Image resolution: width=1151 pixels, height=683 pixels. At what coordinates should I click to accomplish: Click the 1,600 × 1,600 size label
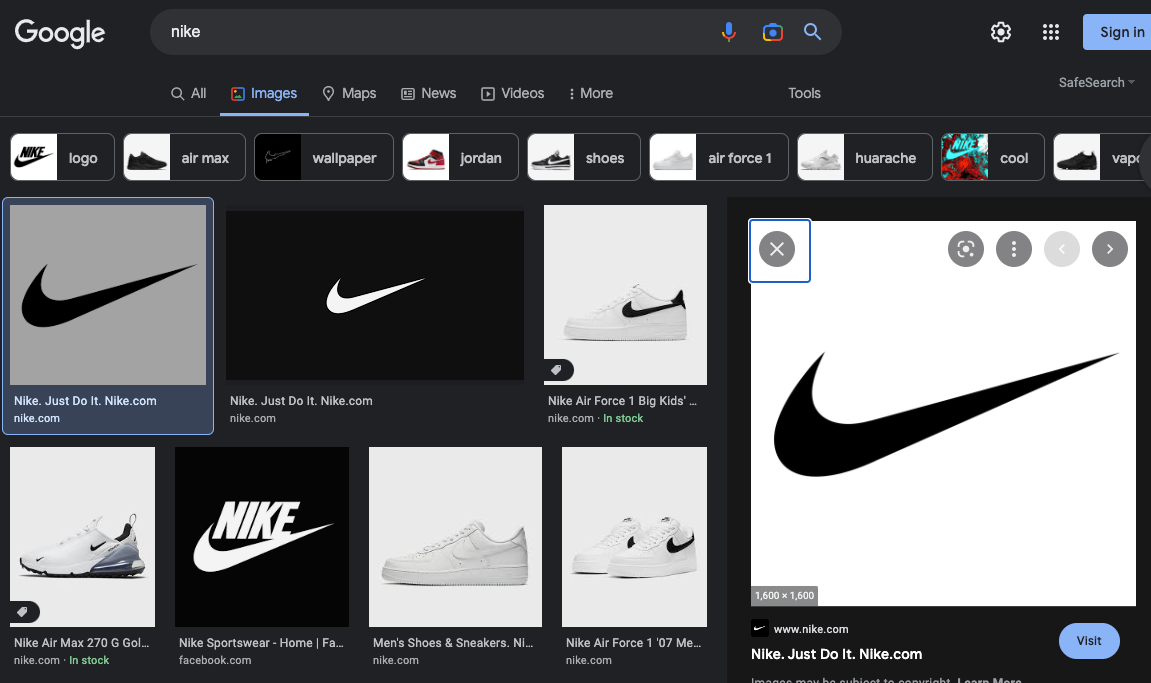(784, 596)
